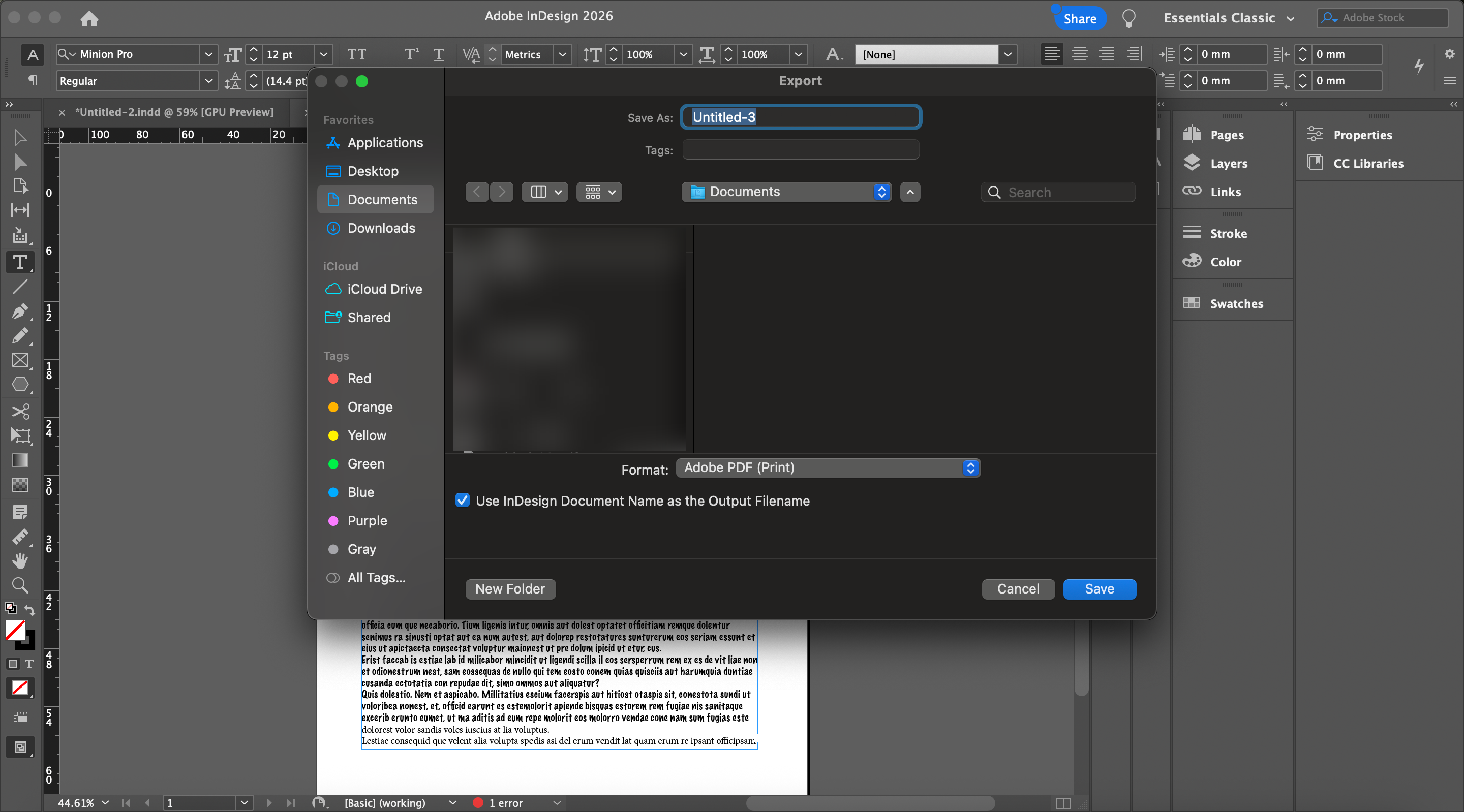Viewport: 1464px width, 812px height.
Task: Toggle paragraph formatting controls button
Action: [33, 81]
